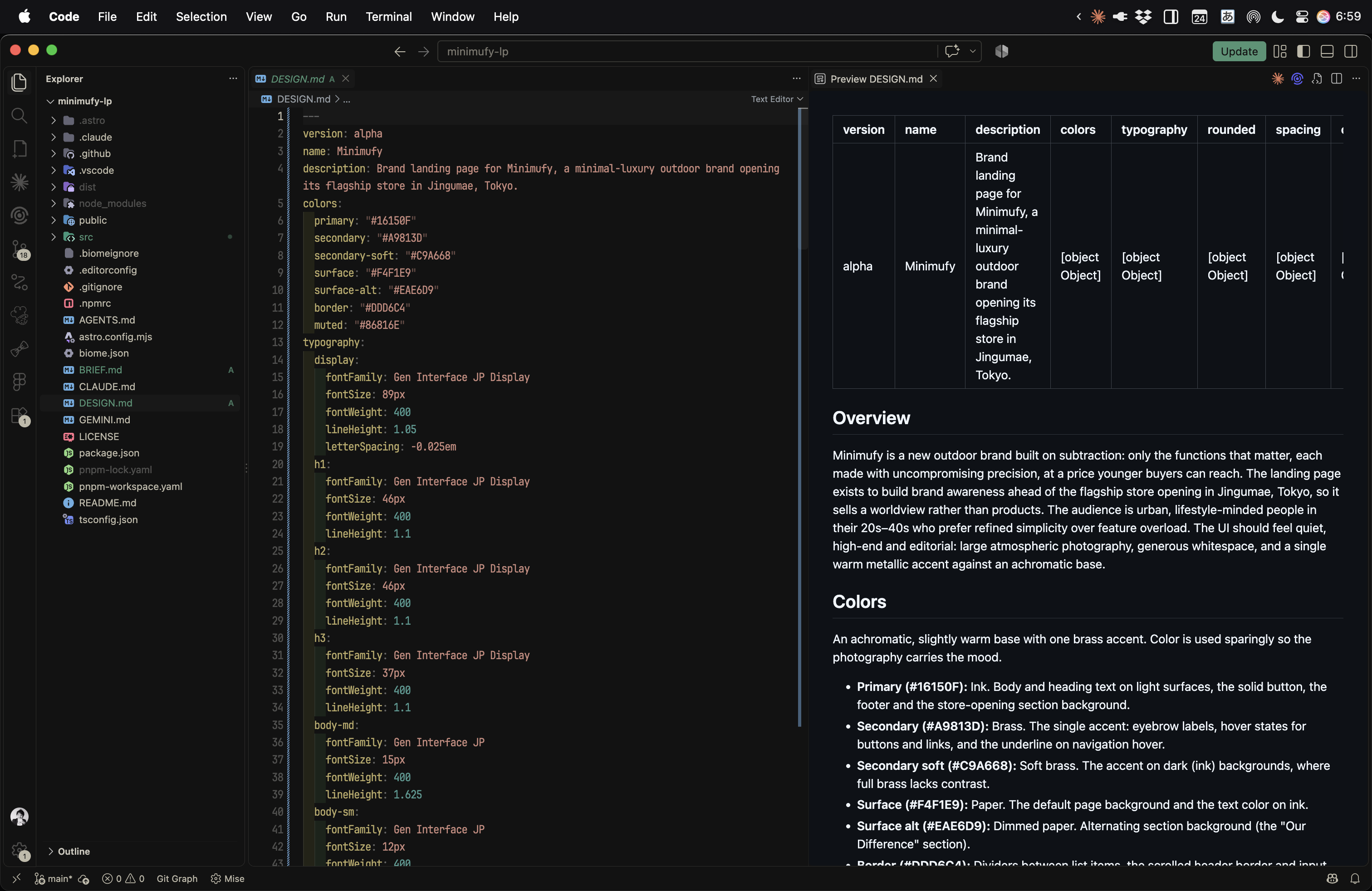Click the publish to cloud icon in status bar
This screenshot has height=891, width=1372.
[84, 879]
